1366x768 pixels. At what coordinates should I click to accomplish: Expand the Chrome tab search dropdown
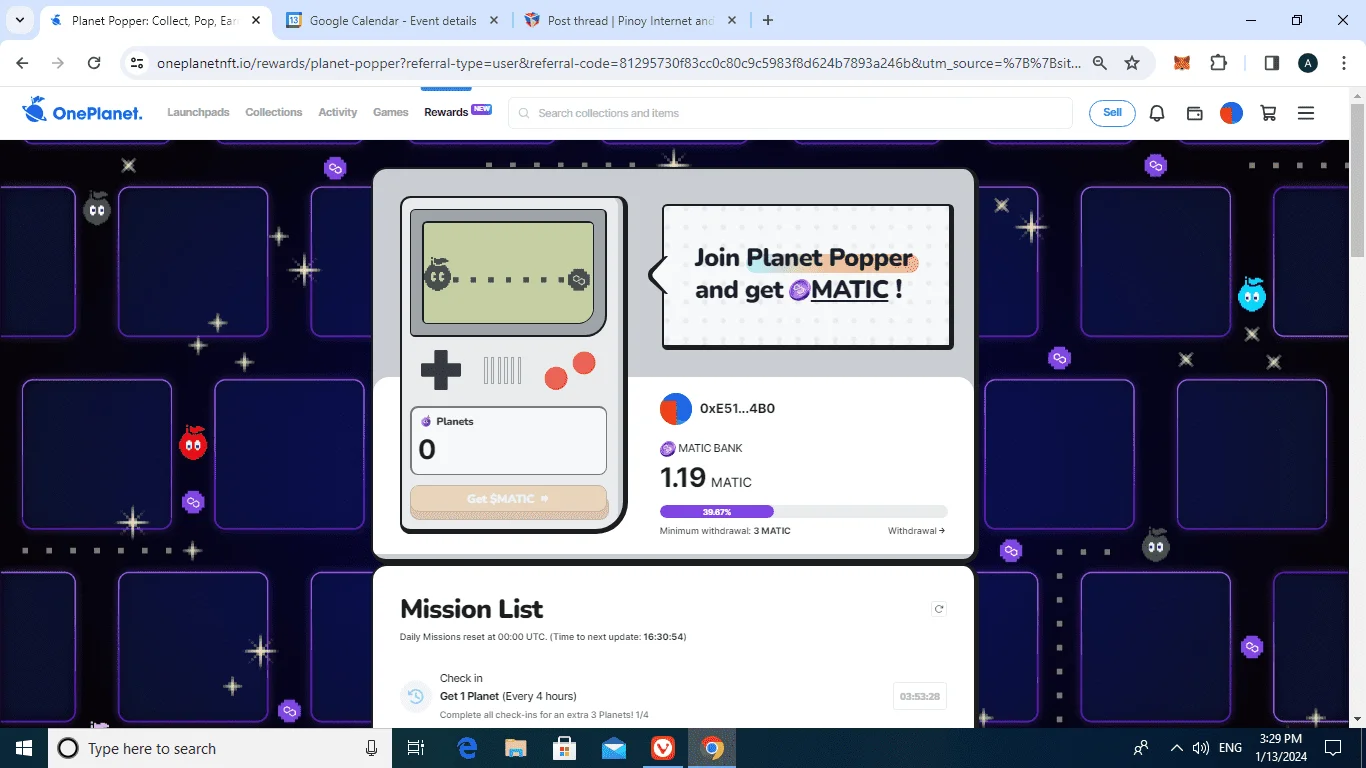click(22, 20)
